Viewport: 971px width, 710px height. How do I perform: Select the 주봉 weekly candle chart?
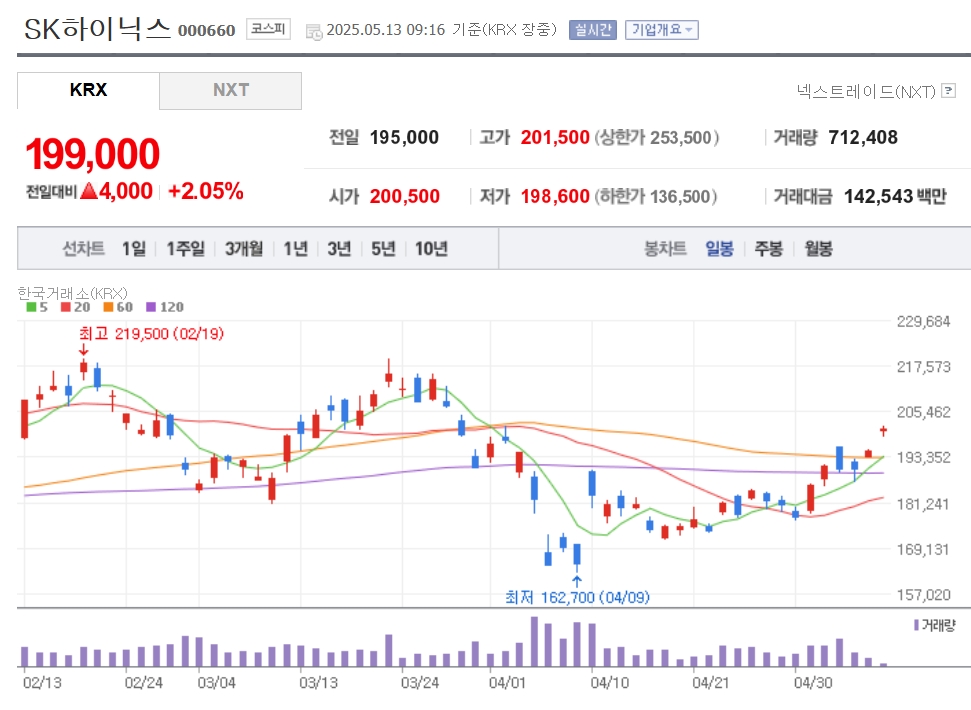(769, 249)
